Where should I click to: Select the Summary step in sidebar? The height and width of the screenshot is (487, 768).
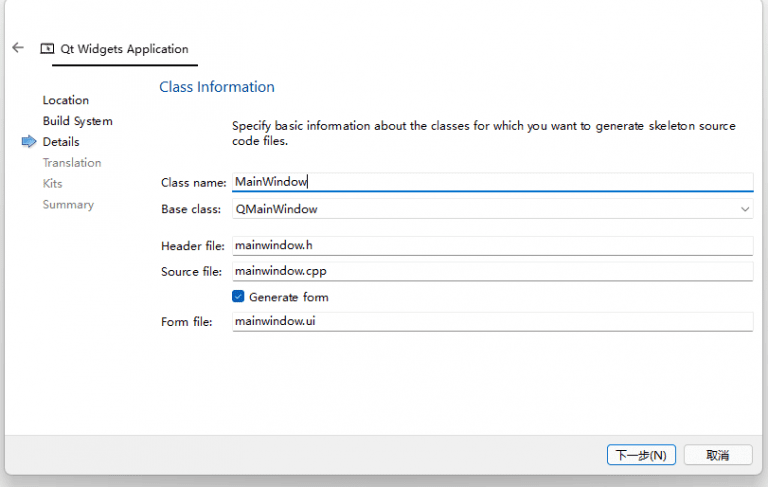point(68,205)
